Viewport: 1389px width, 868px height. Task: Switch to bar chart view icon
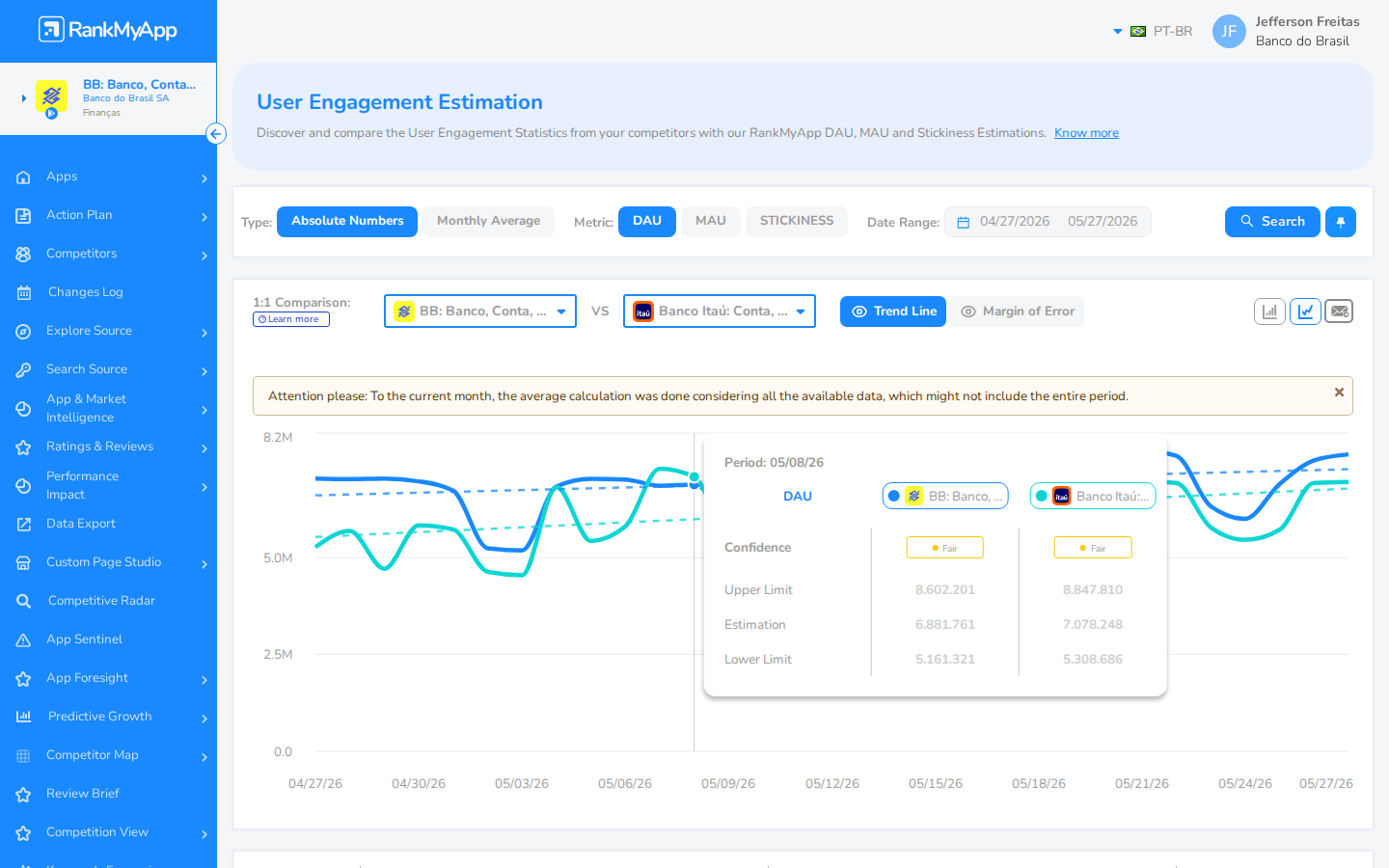[1269, 312]
